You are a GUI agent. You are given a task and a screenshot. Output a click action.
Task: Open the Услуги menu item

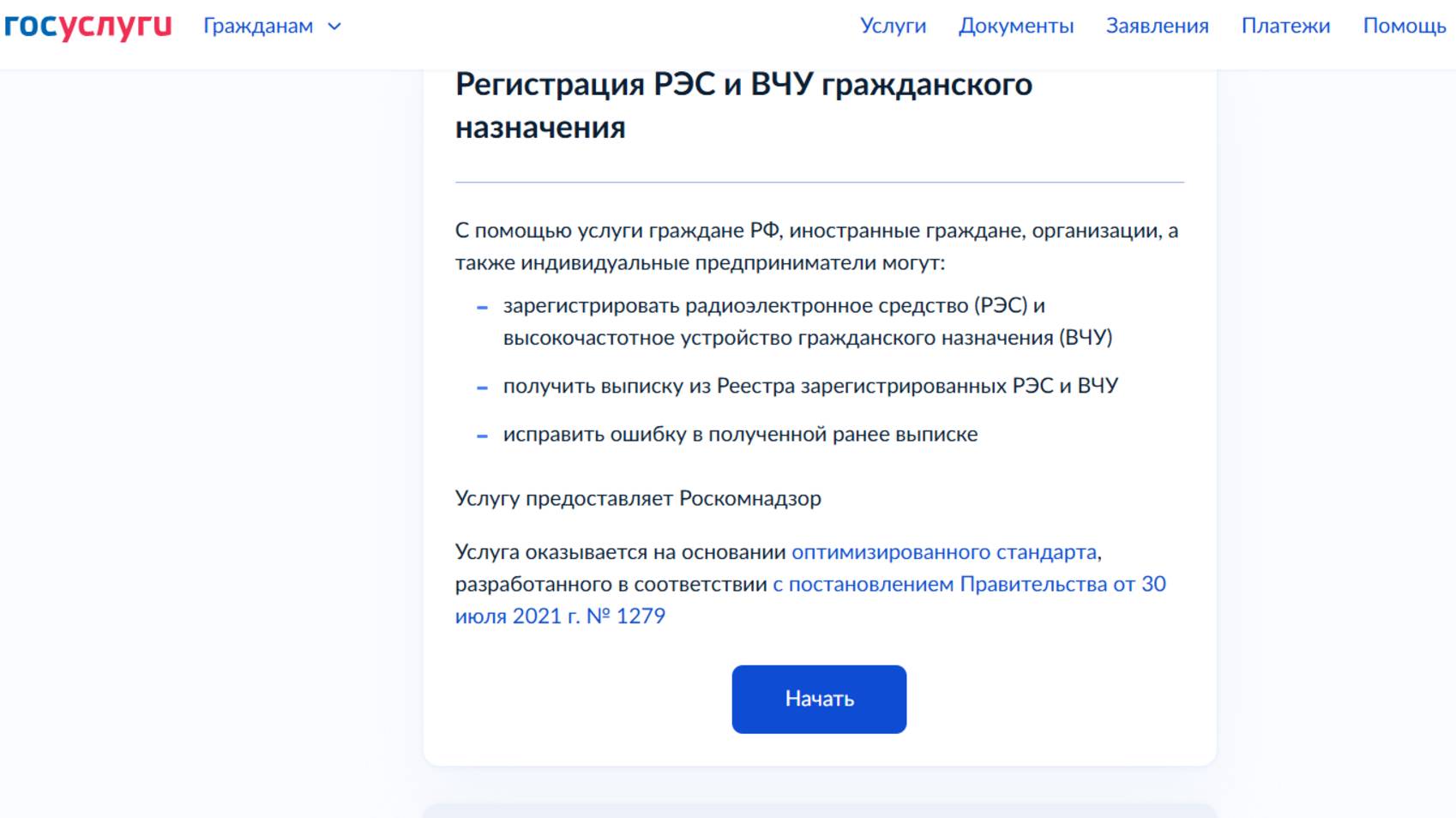click(x=893, y=26)
